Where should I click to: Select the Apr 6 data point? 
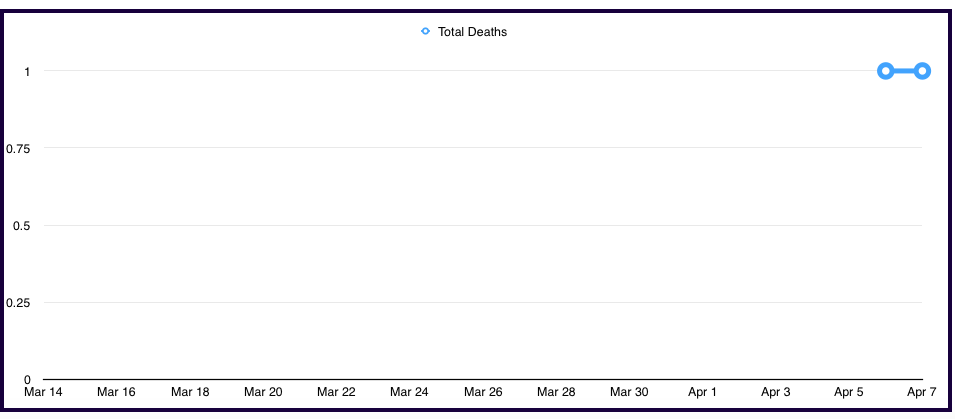click(x=885, y=71)
